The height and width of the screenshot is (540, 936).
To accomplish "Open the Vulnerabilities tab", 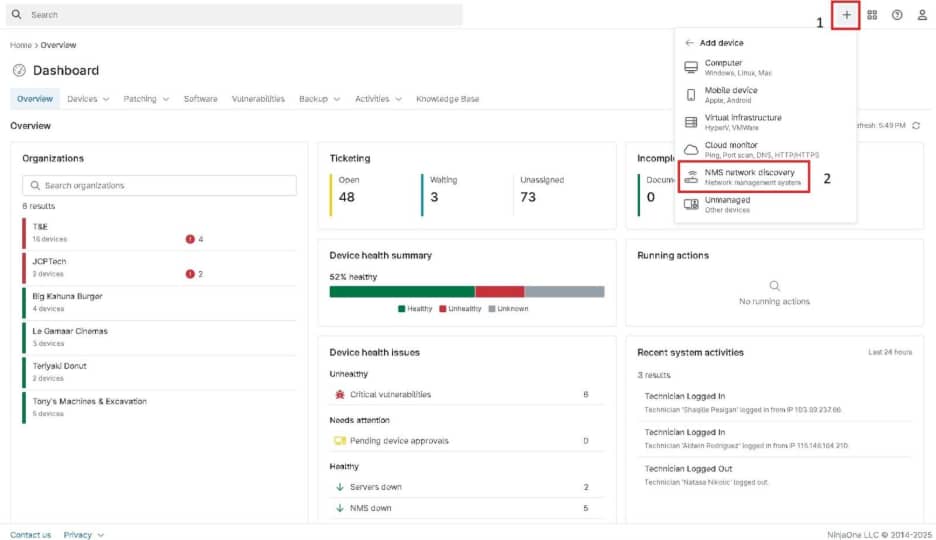I will point(258,99).
